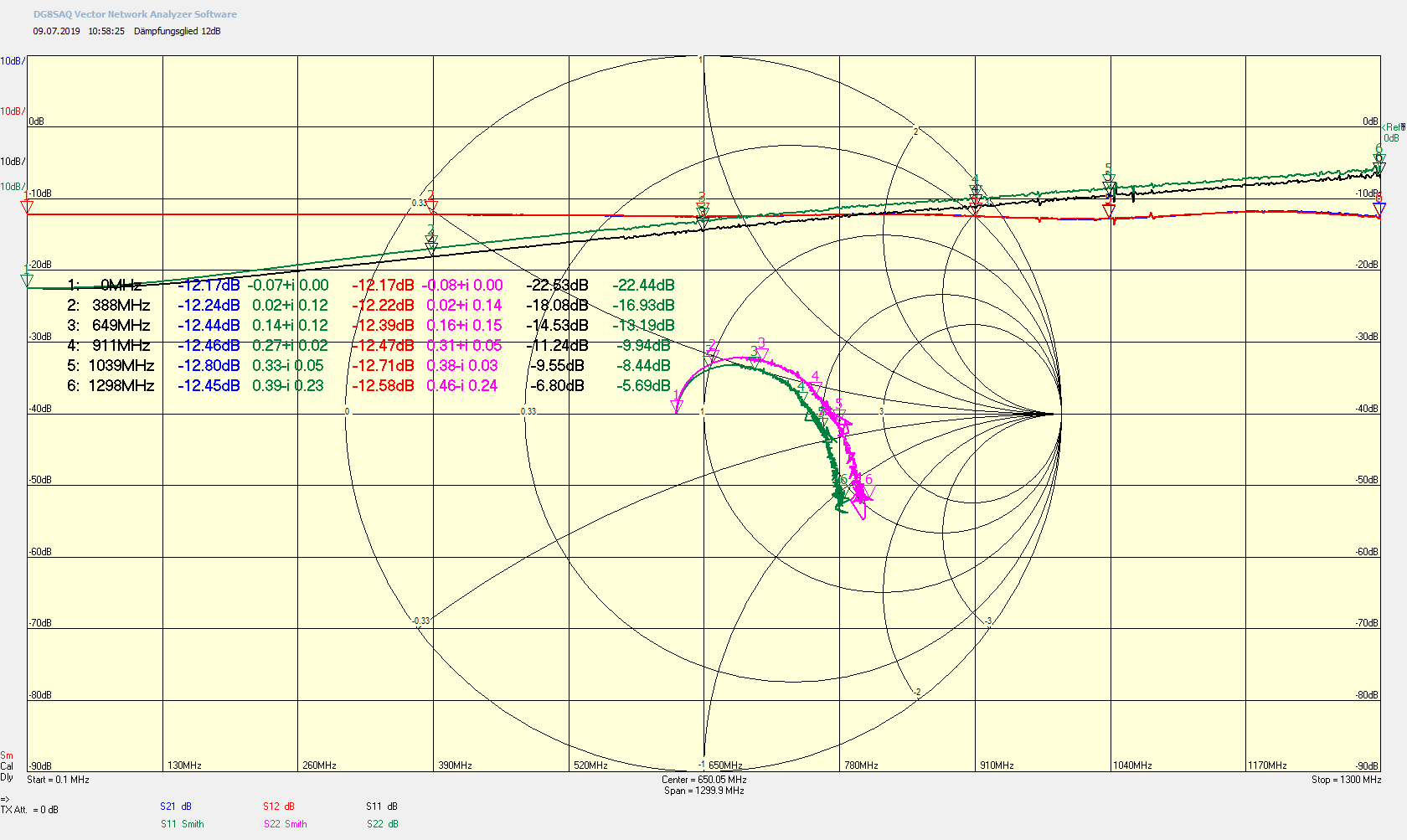Image resolution: width=1407 pixels, height=840 pixels.
Task: Click the red -12.71dB marker value
Action: (x=383, y=366)
